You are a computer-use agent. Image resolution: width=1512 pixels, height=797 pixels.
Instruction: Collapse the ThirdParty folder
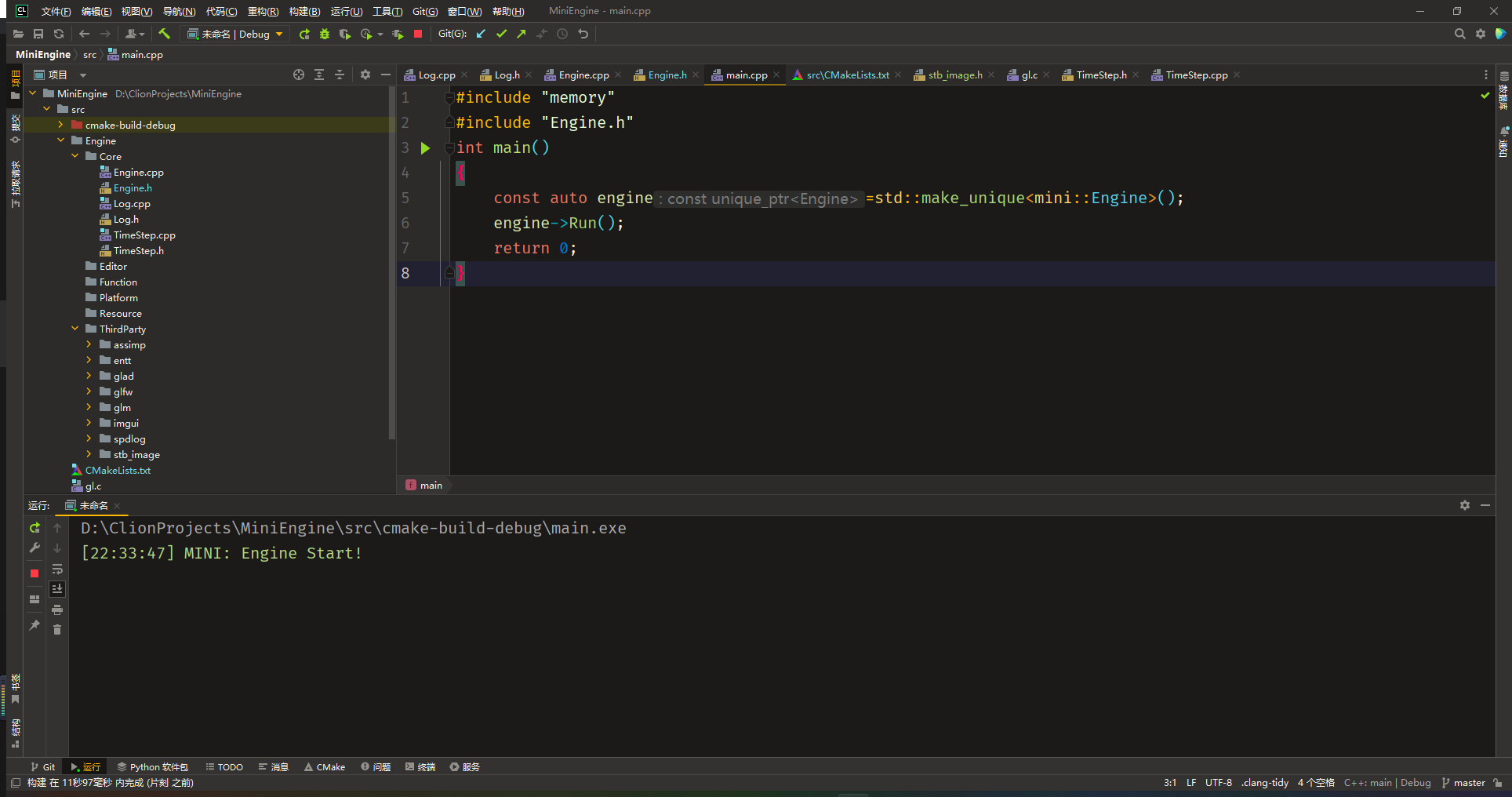click(x=75, y=329)
